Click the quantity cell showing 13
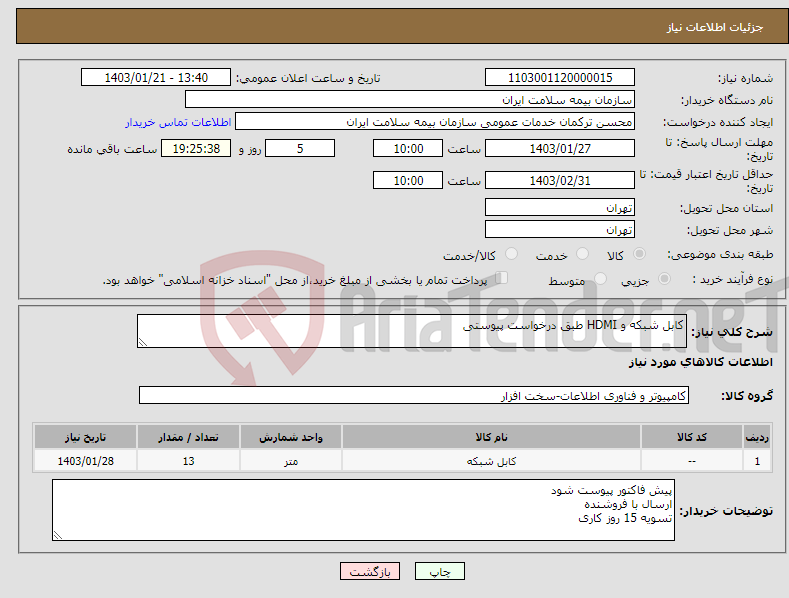 (x=188, y=461)
